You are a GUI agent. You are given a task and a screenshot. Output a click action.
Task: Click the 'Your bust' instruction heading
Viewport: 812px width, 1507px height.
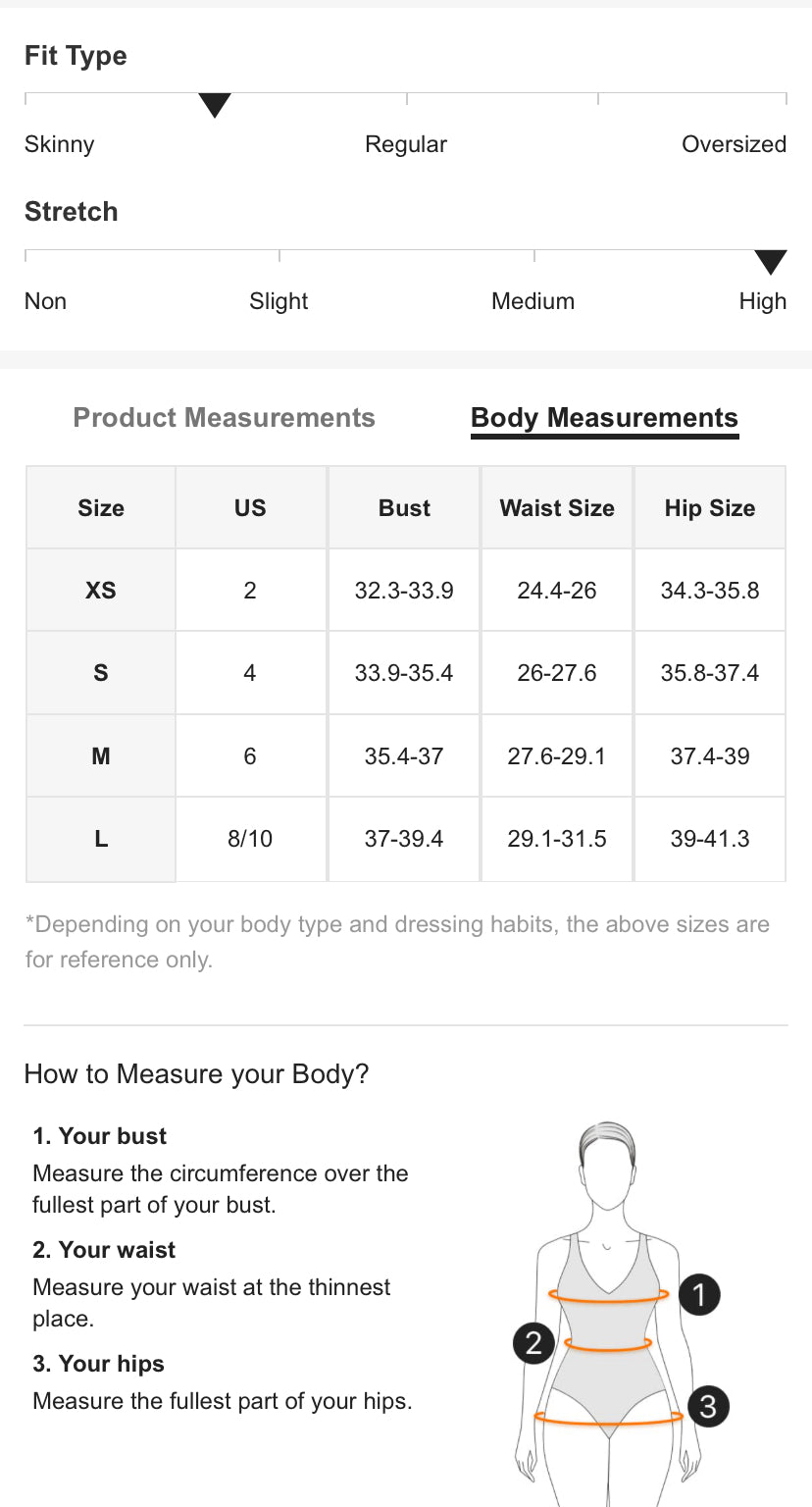click(100, 1136)
